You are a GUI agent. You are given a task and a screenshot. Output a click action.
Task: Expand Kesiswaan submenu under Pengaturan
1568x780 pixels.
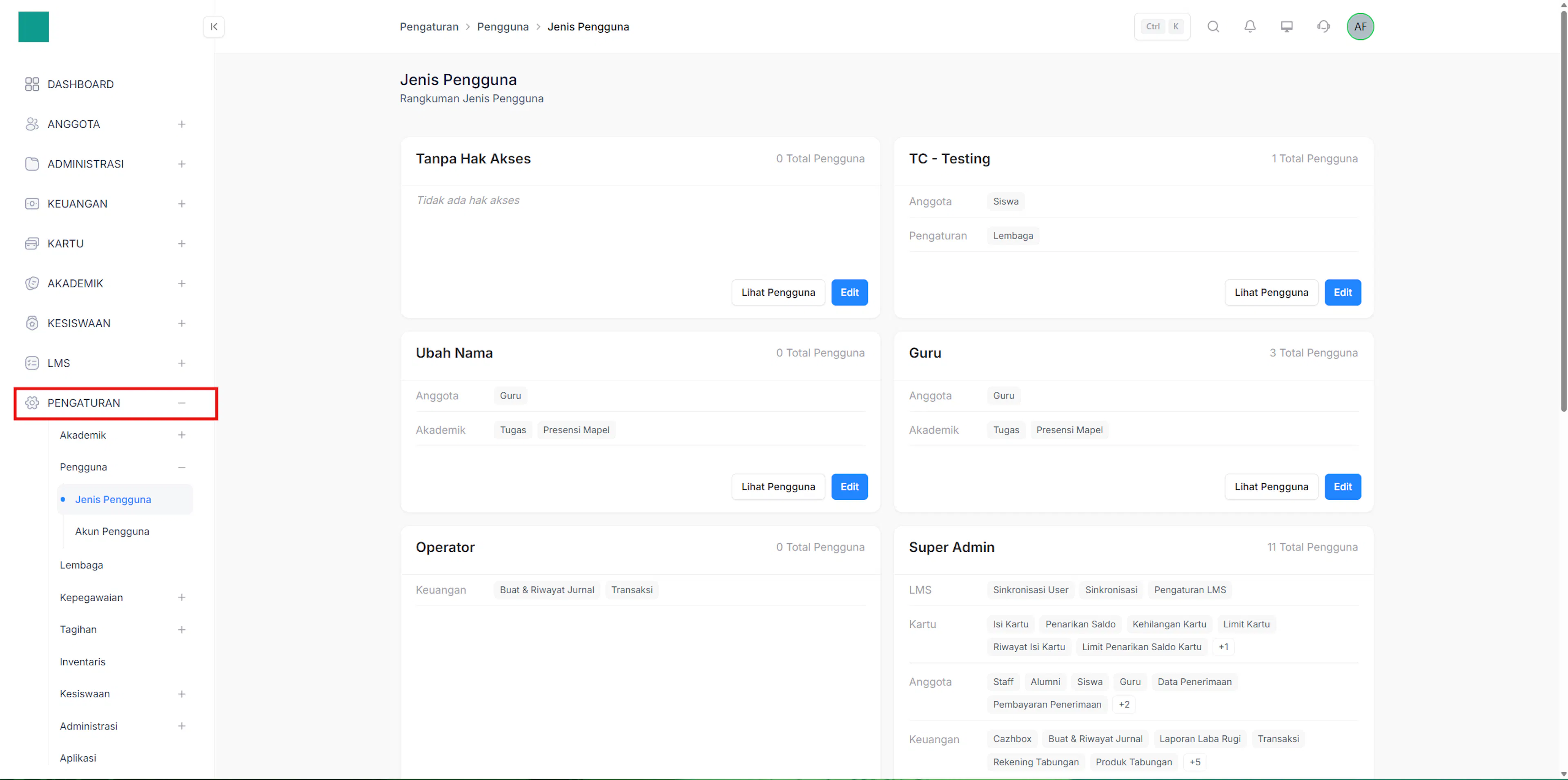(181, 694)
